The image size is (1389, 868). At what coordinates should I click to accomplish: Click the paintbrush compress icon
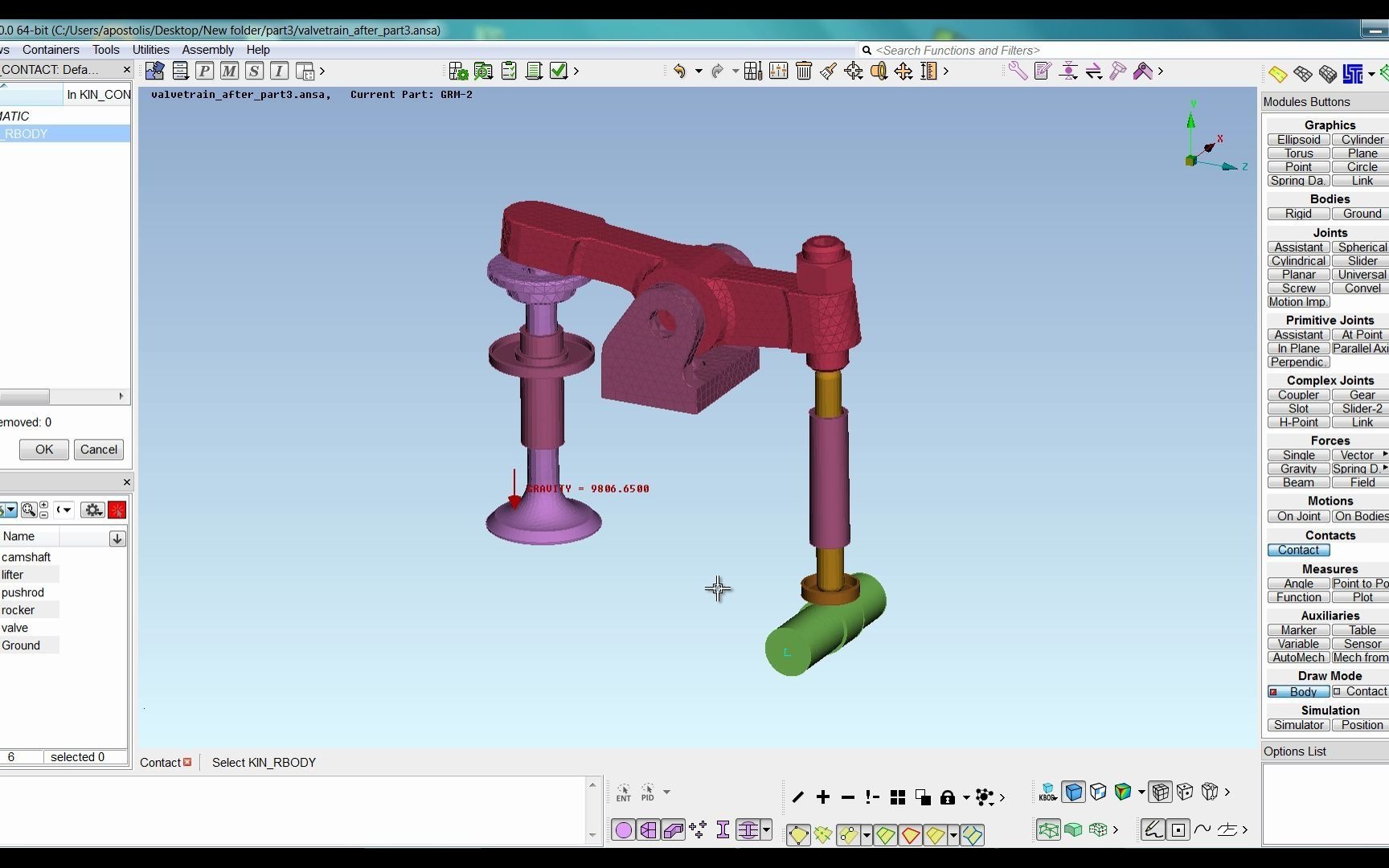click(x=829, y=71)
